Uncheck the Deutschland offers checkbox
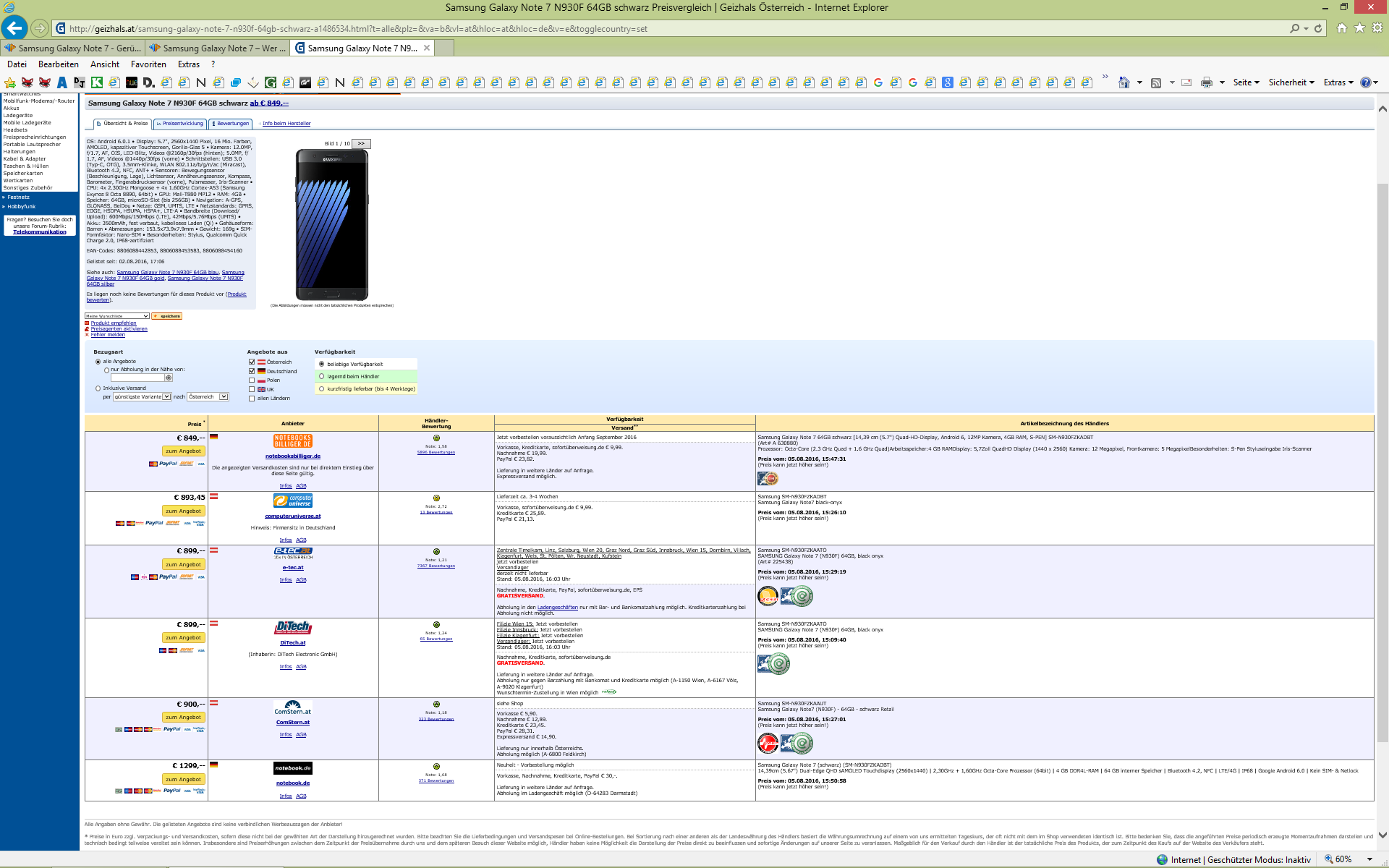 [252, 371]
